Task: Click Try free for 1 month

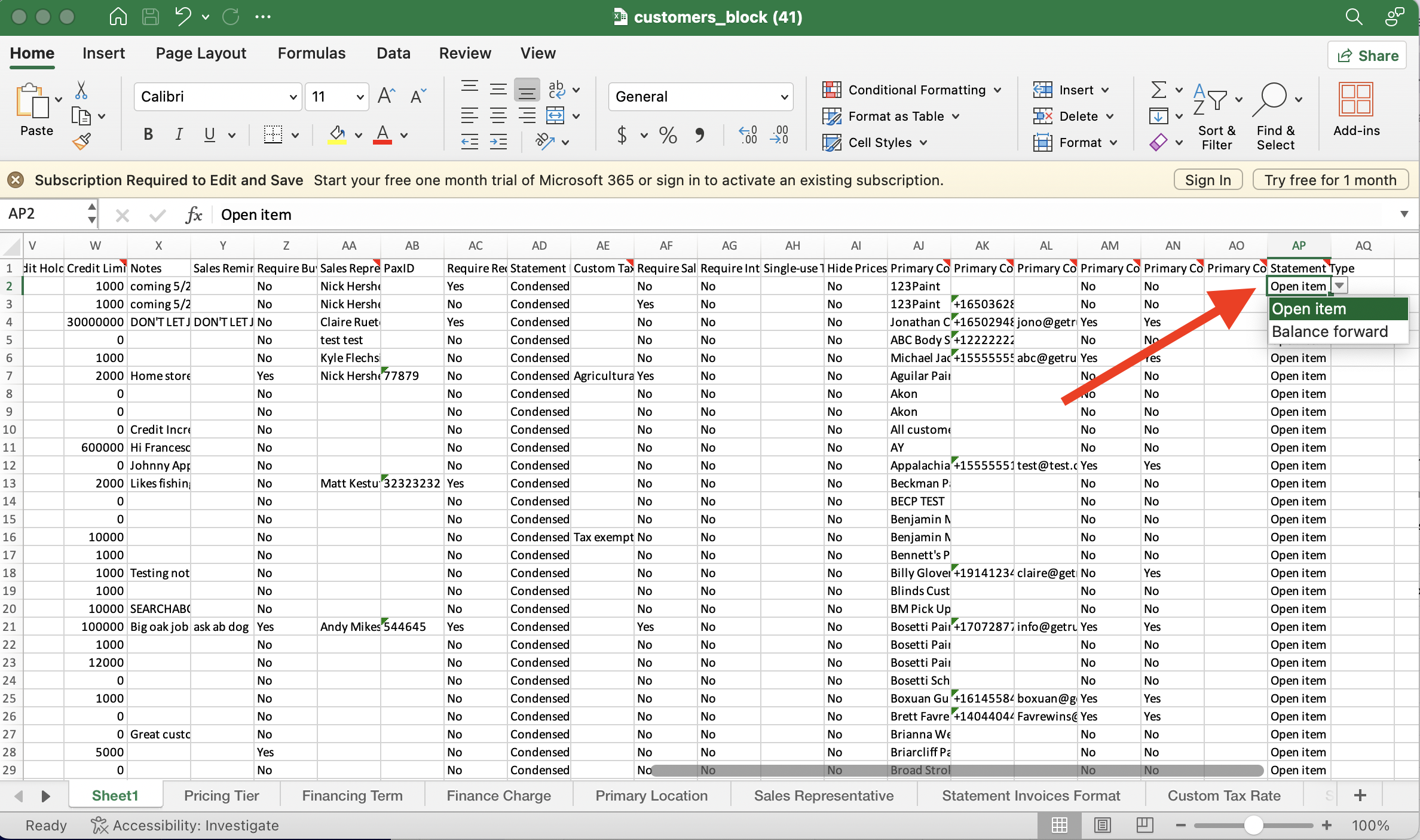Action: 1330,180
